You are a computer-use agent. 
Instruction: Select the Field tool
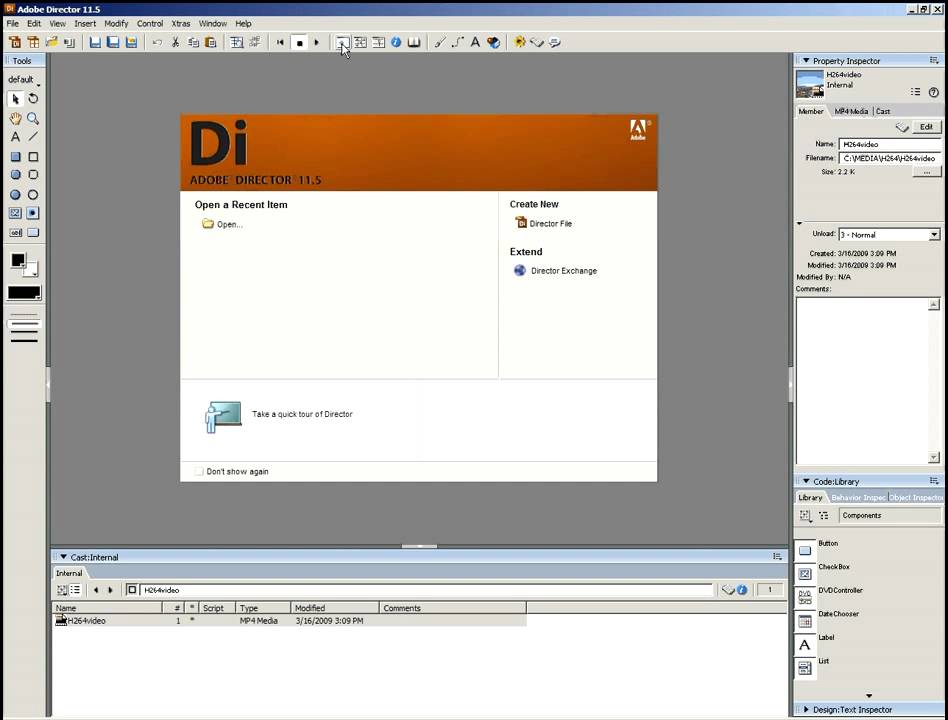(15, 233)
